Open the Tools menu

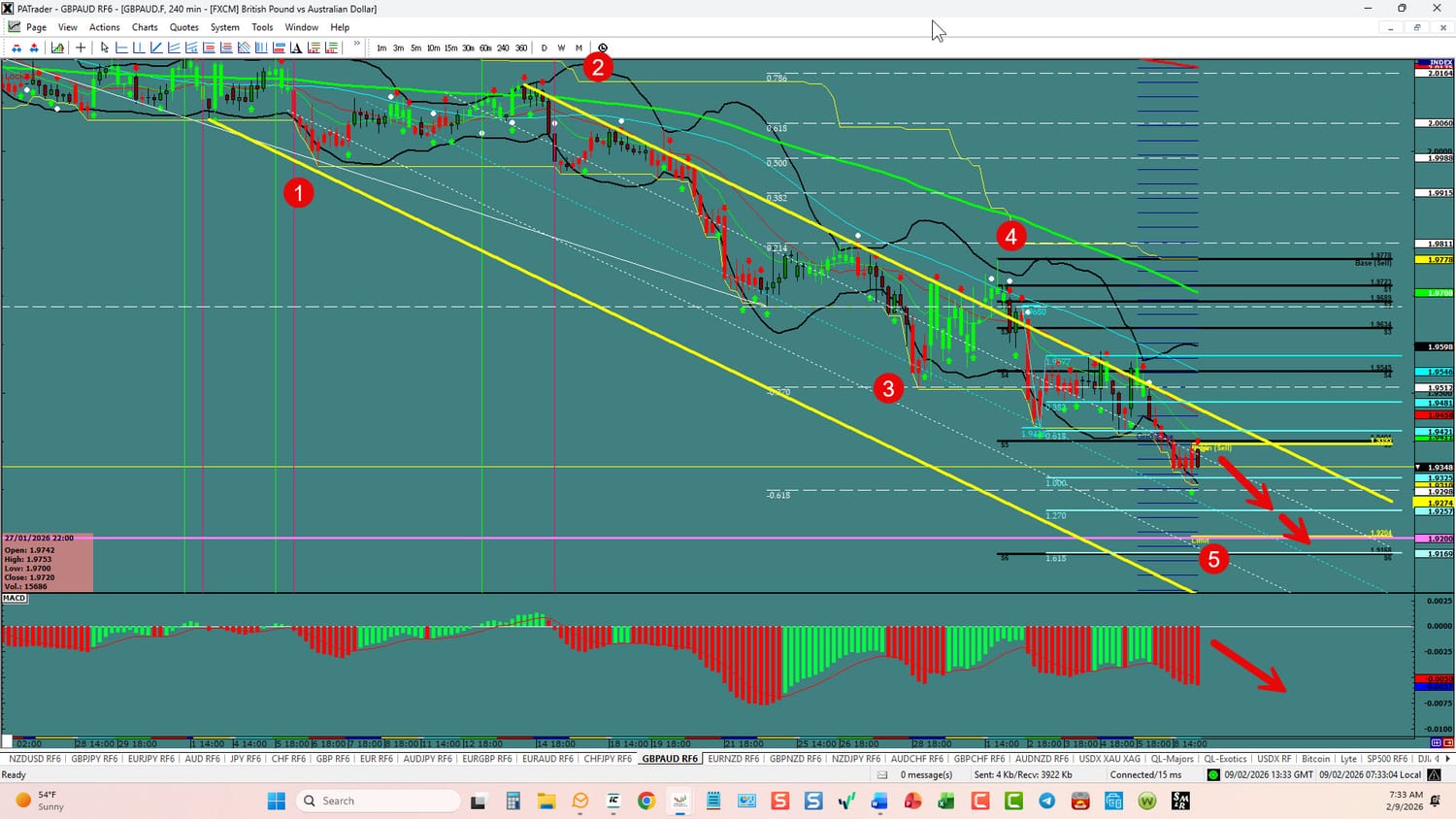pyautogui.click(x=262, y=27)
